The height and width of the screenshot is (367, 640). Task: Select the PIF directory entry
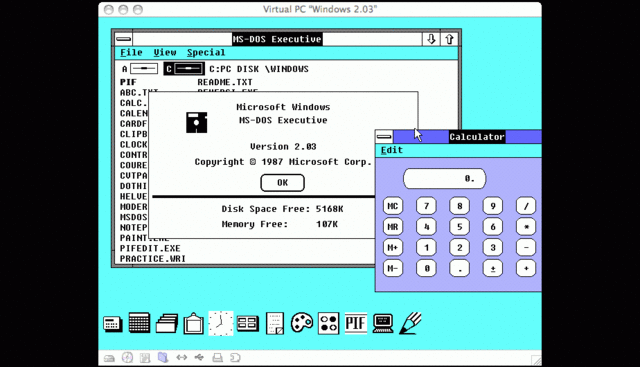[128, 82]
